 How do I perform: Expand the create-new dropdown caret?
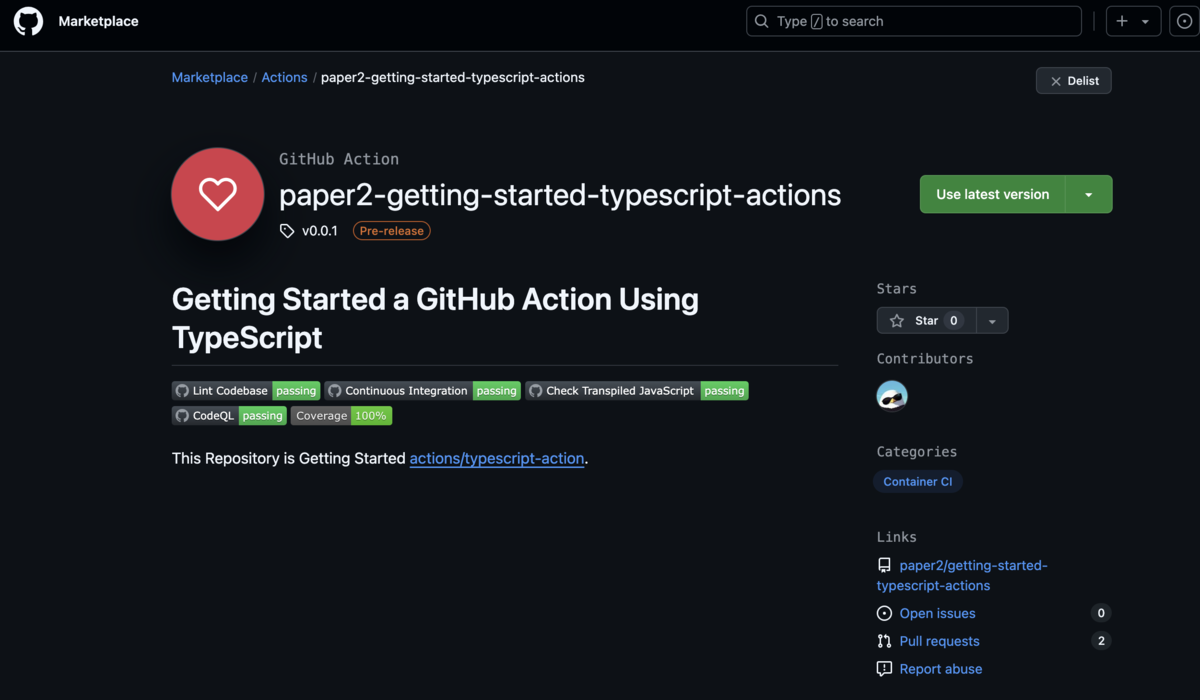(1146, 21)
